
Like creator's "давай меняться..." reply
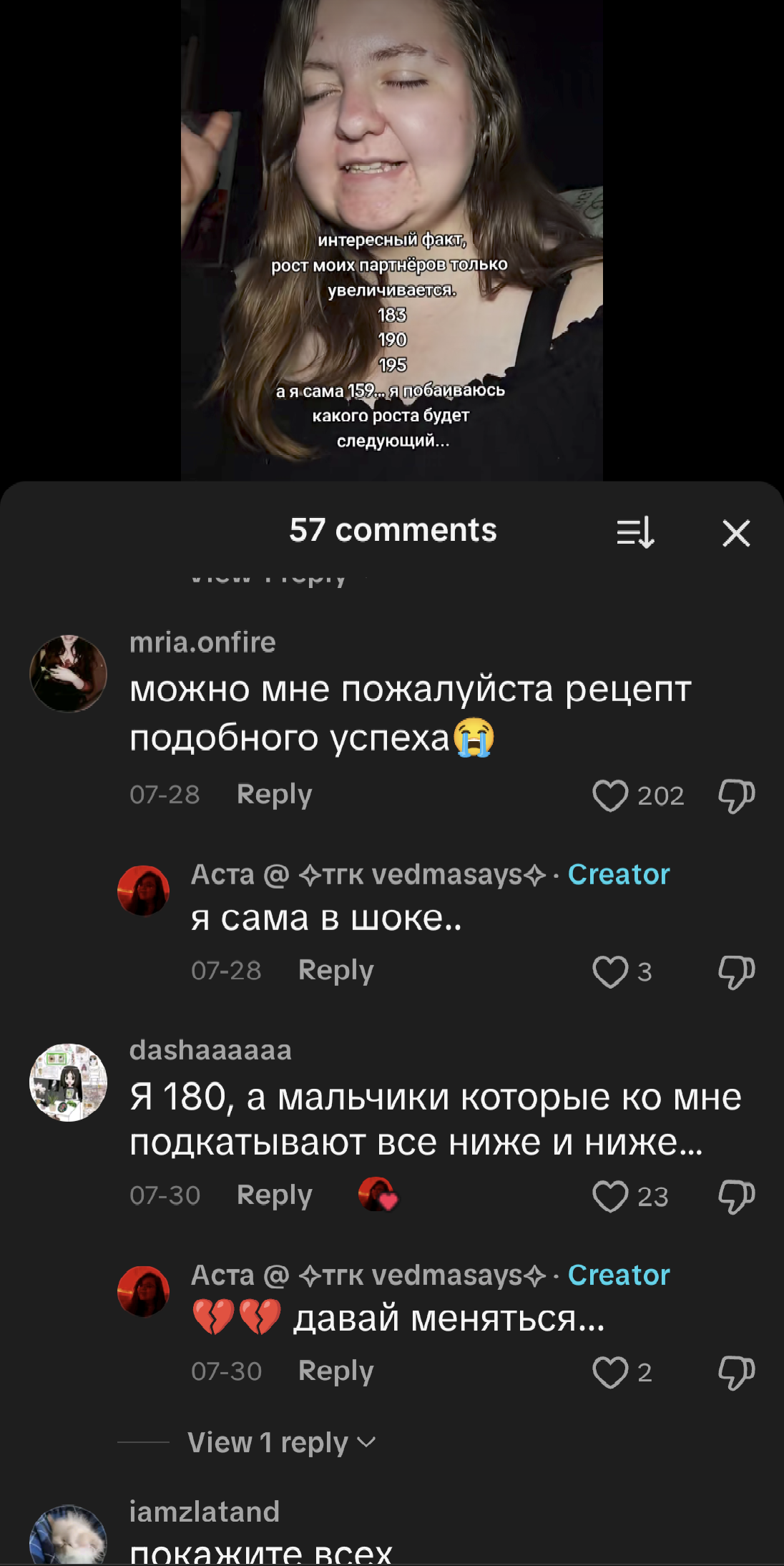pyautogui.click(x=610, y=1372)
